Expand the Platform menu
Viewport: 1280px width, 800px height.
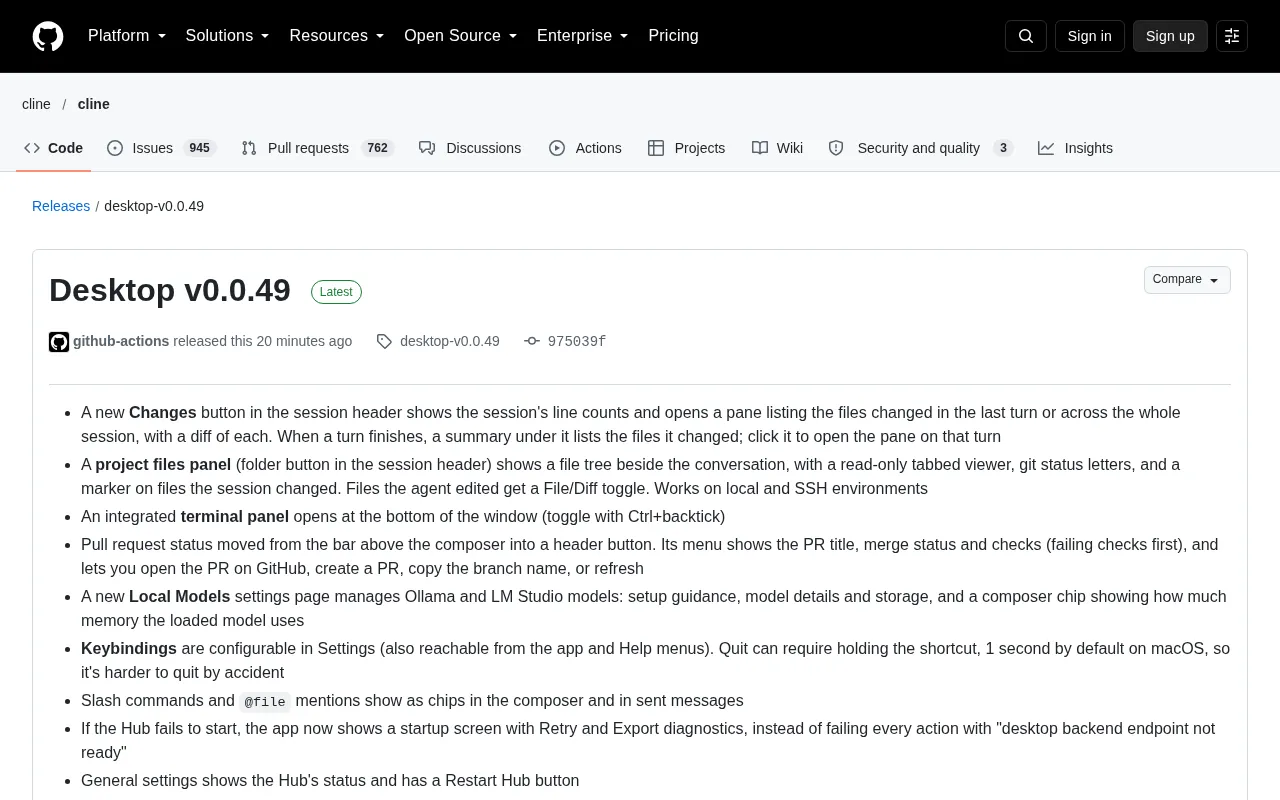click(x=127, y=36)
